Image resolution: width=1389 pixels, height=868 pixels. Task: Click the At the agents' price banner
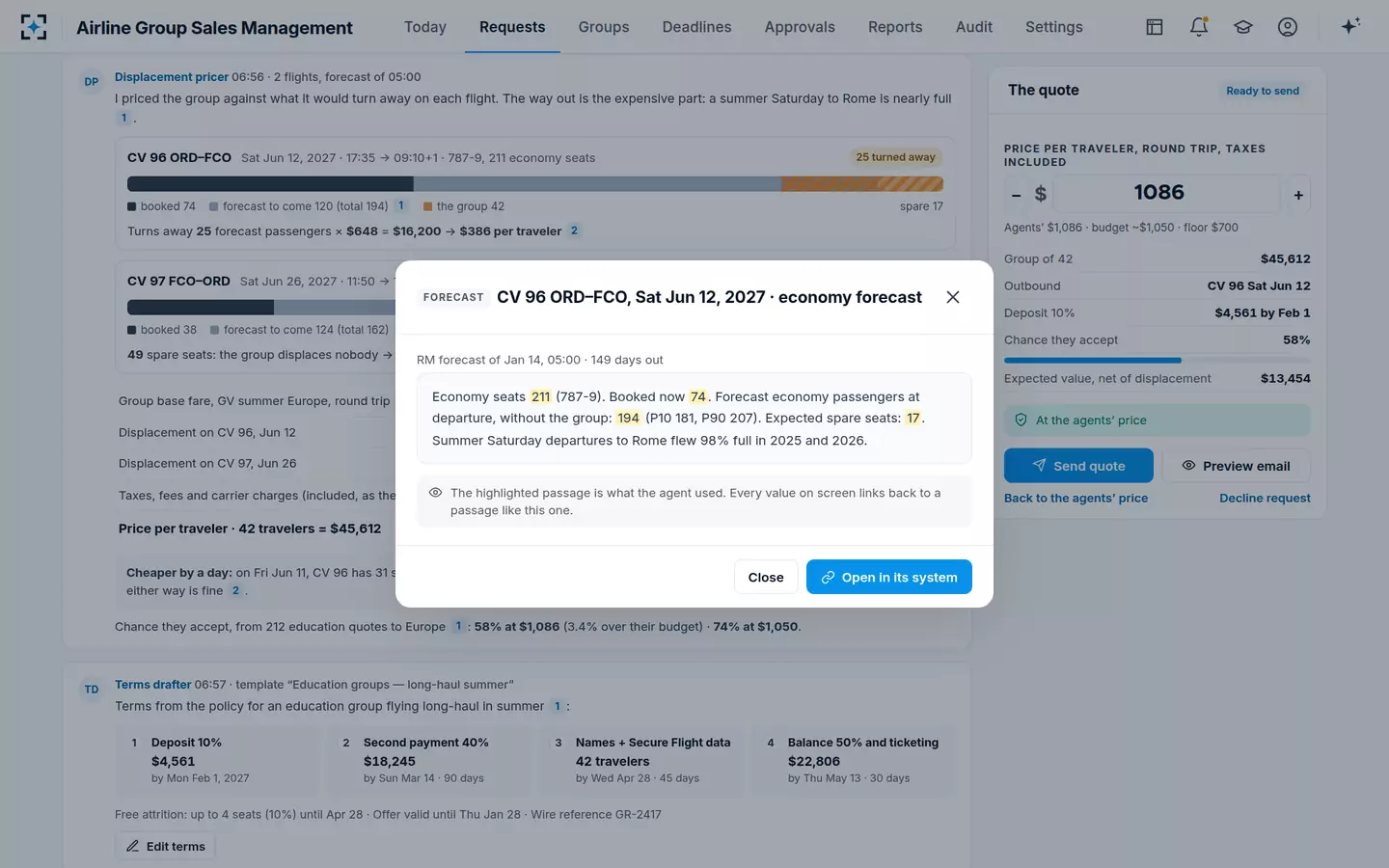pyautogui.click(x=1157, y=420)
